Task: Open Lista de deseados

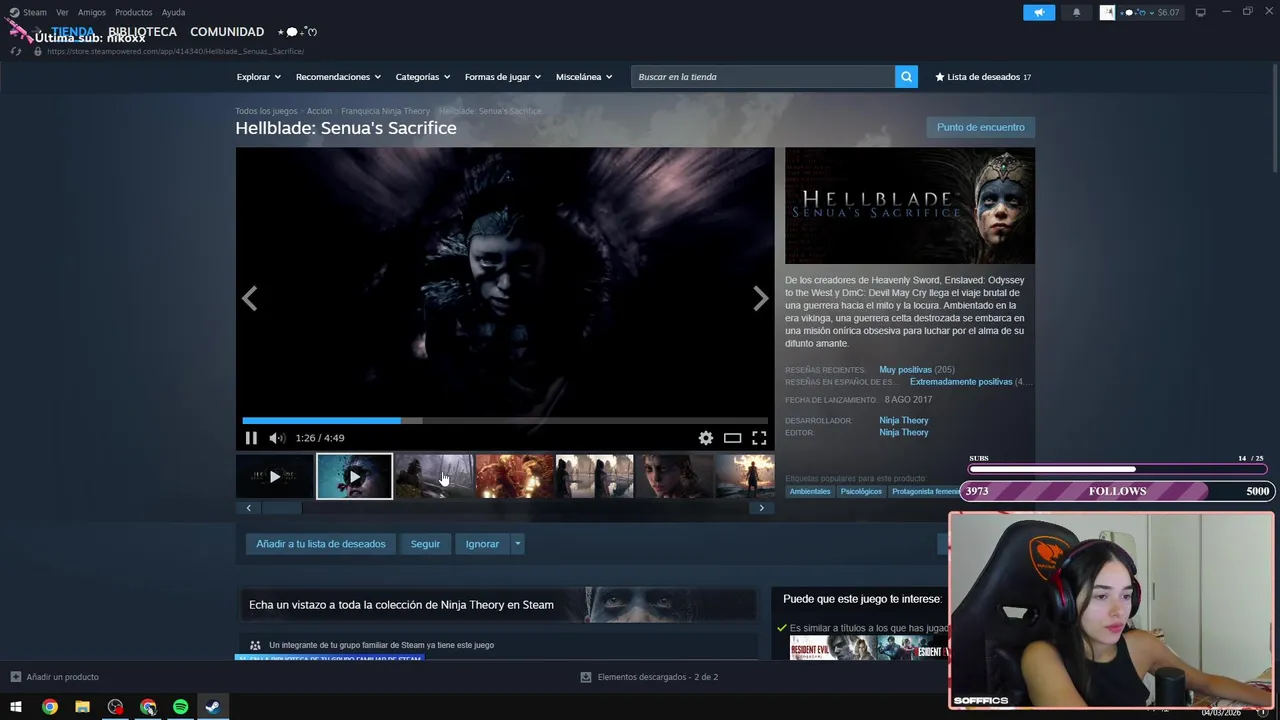Action: (x=983, y=77)
